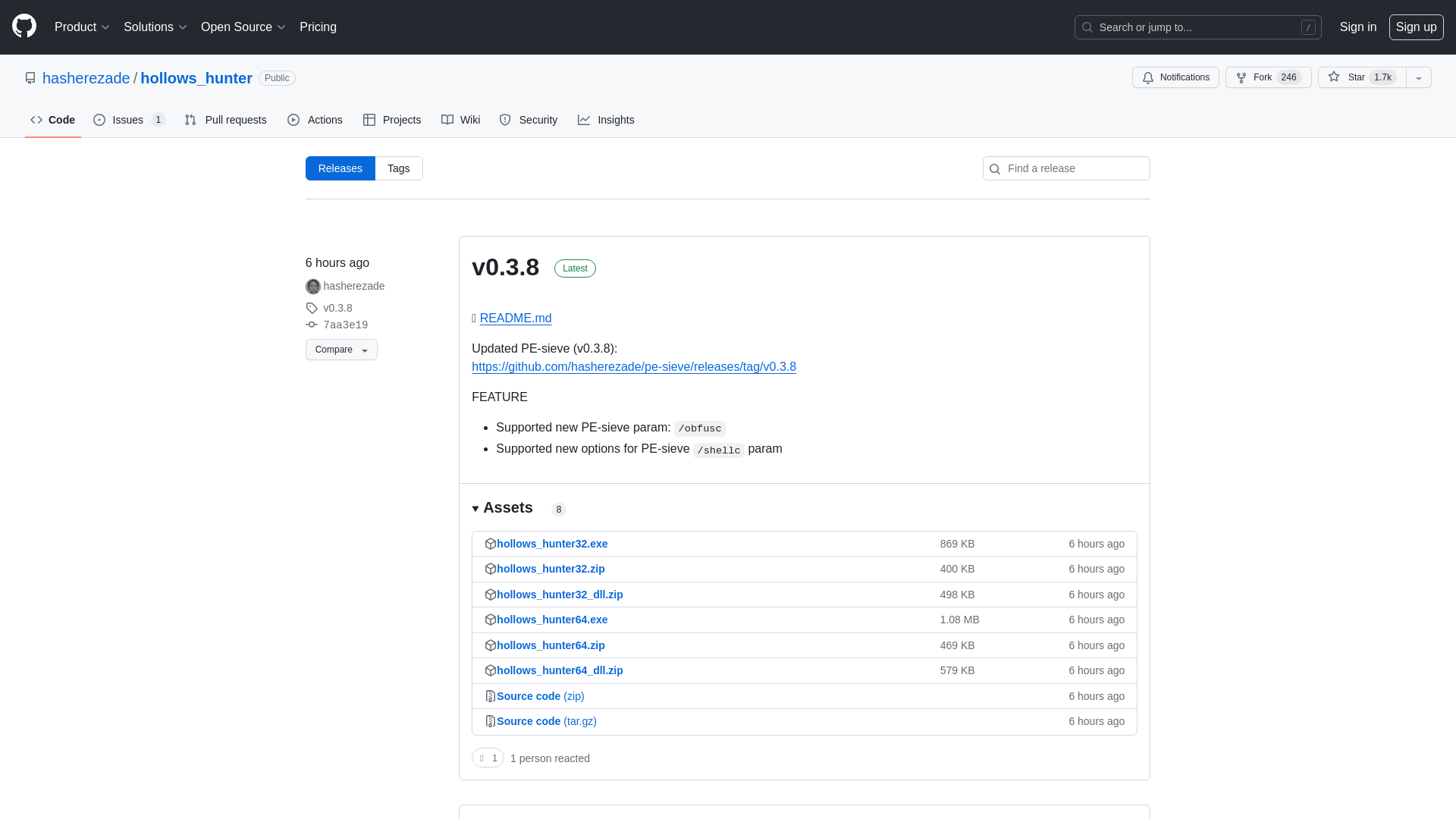Open the hollows_hunter repository link
This screenshot has width=1456, height=819.
coord(196,78)
